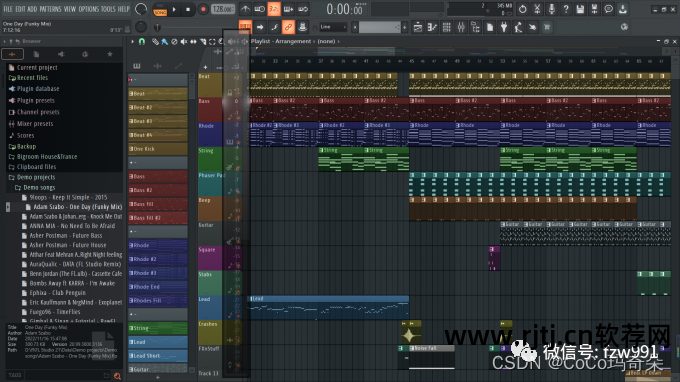Click the red record button
The width and height of the screenshot is (680, 382).
point(203,9)
